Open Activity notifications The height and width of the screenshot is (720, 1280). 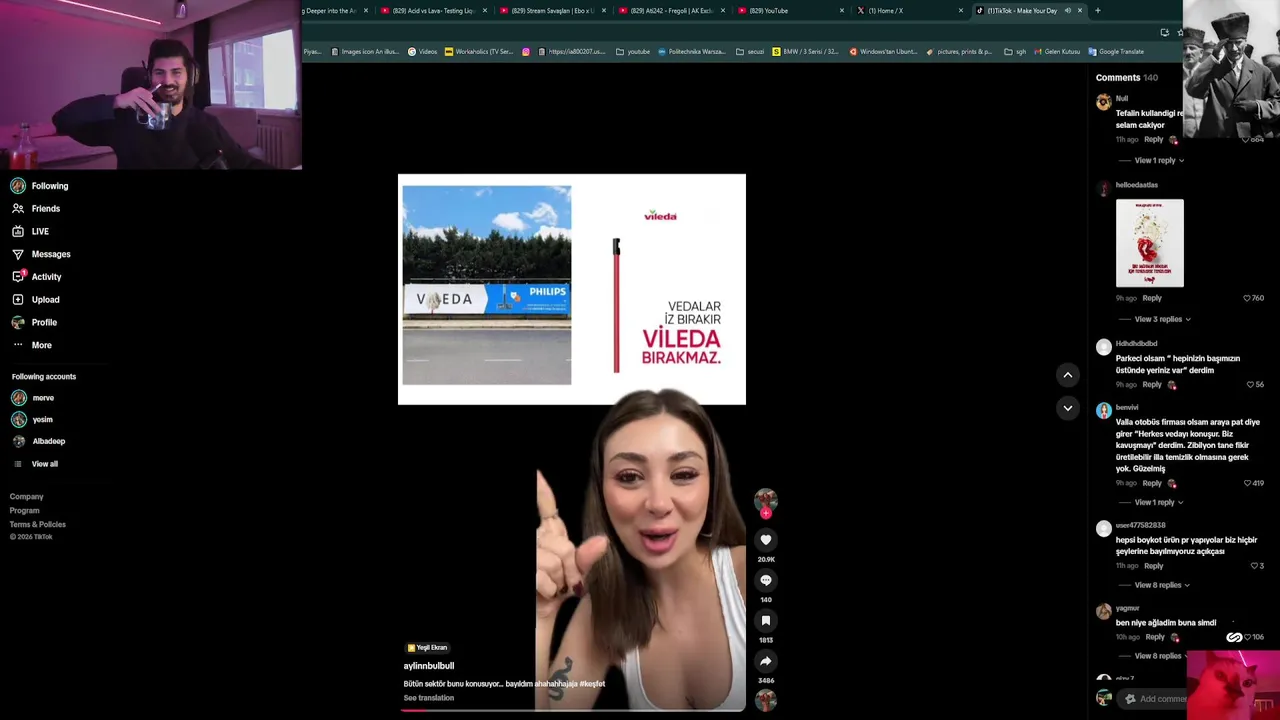(37, 277)
